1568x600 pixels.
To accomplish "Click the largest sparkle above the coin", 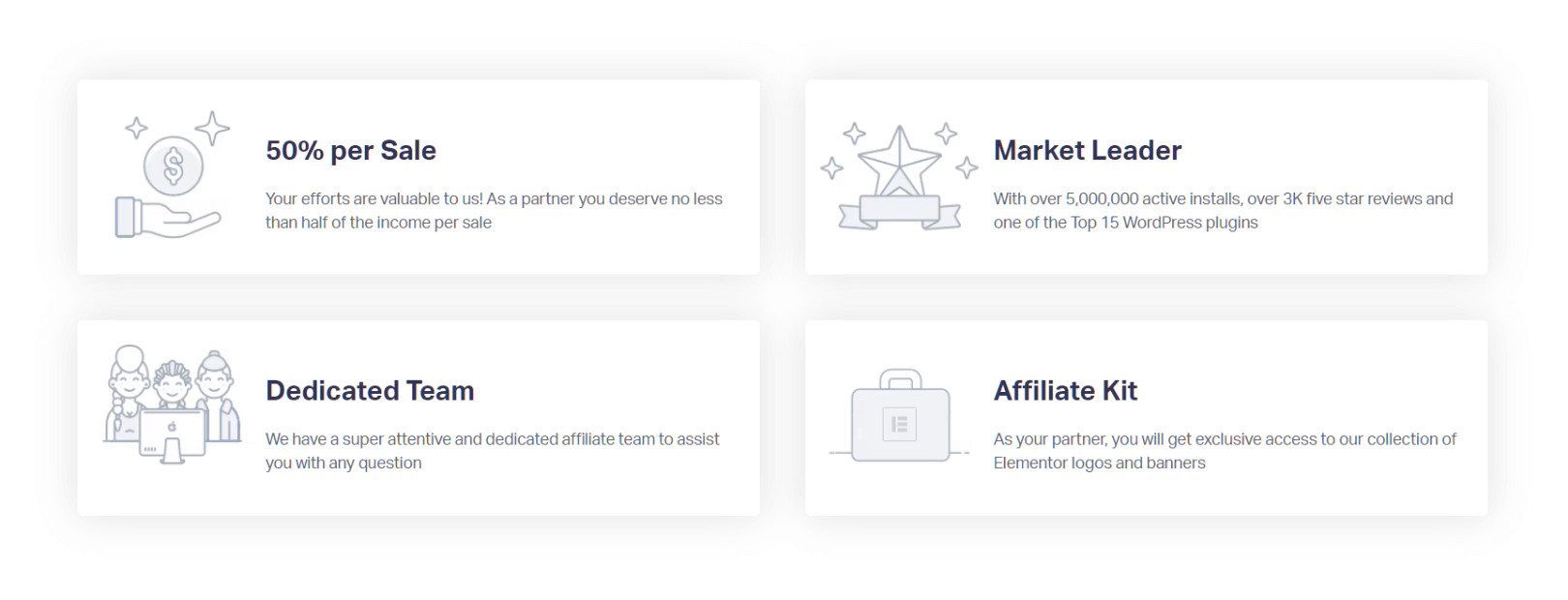I will coord(212,128).
